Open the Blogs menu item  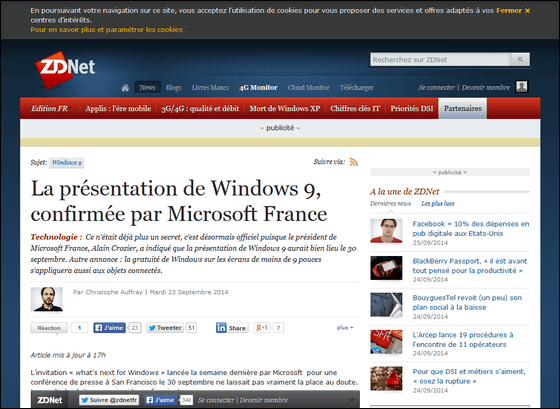click(x=174, y=88)
